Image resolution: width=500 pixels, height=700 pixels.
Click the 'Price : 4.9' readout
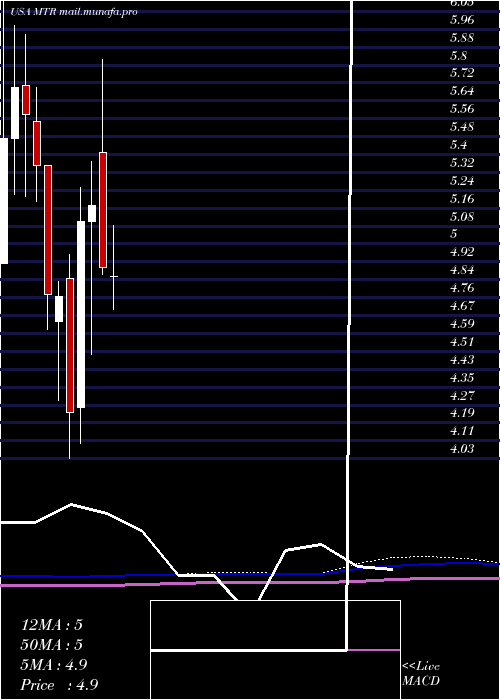pyautogui.click(x=59, y=685)
